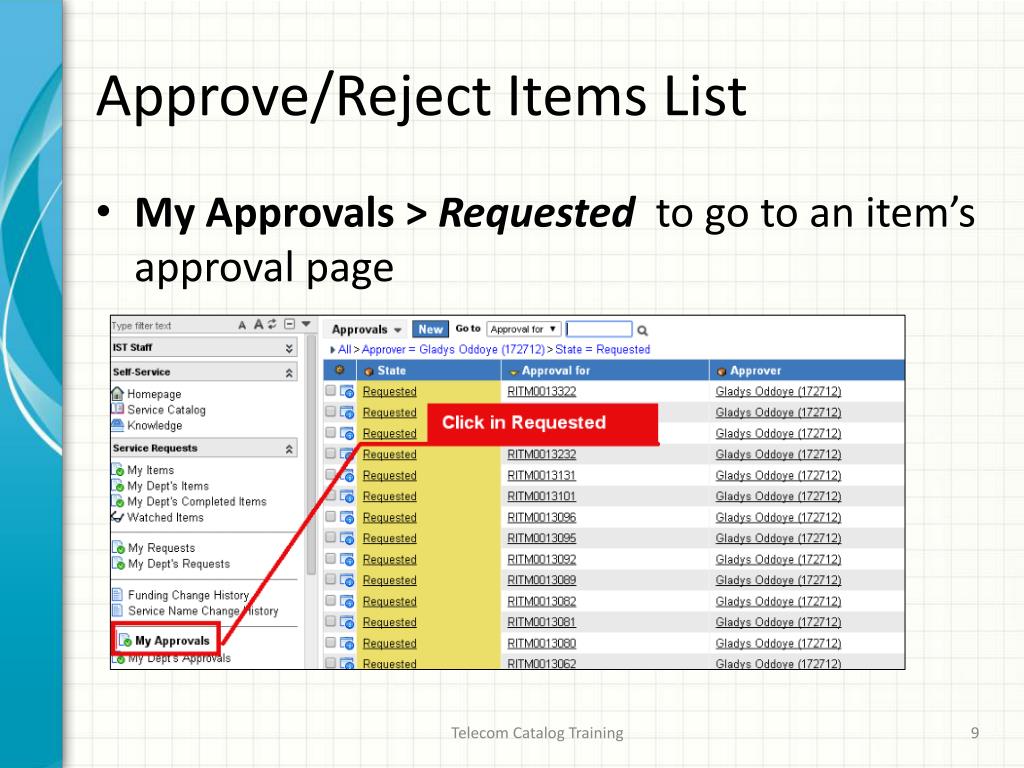This screenshot has width=1024, height=768.
Task: Click Gladys Oddoye approver in RITM0013096 row
Action: point(778,517)
